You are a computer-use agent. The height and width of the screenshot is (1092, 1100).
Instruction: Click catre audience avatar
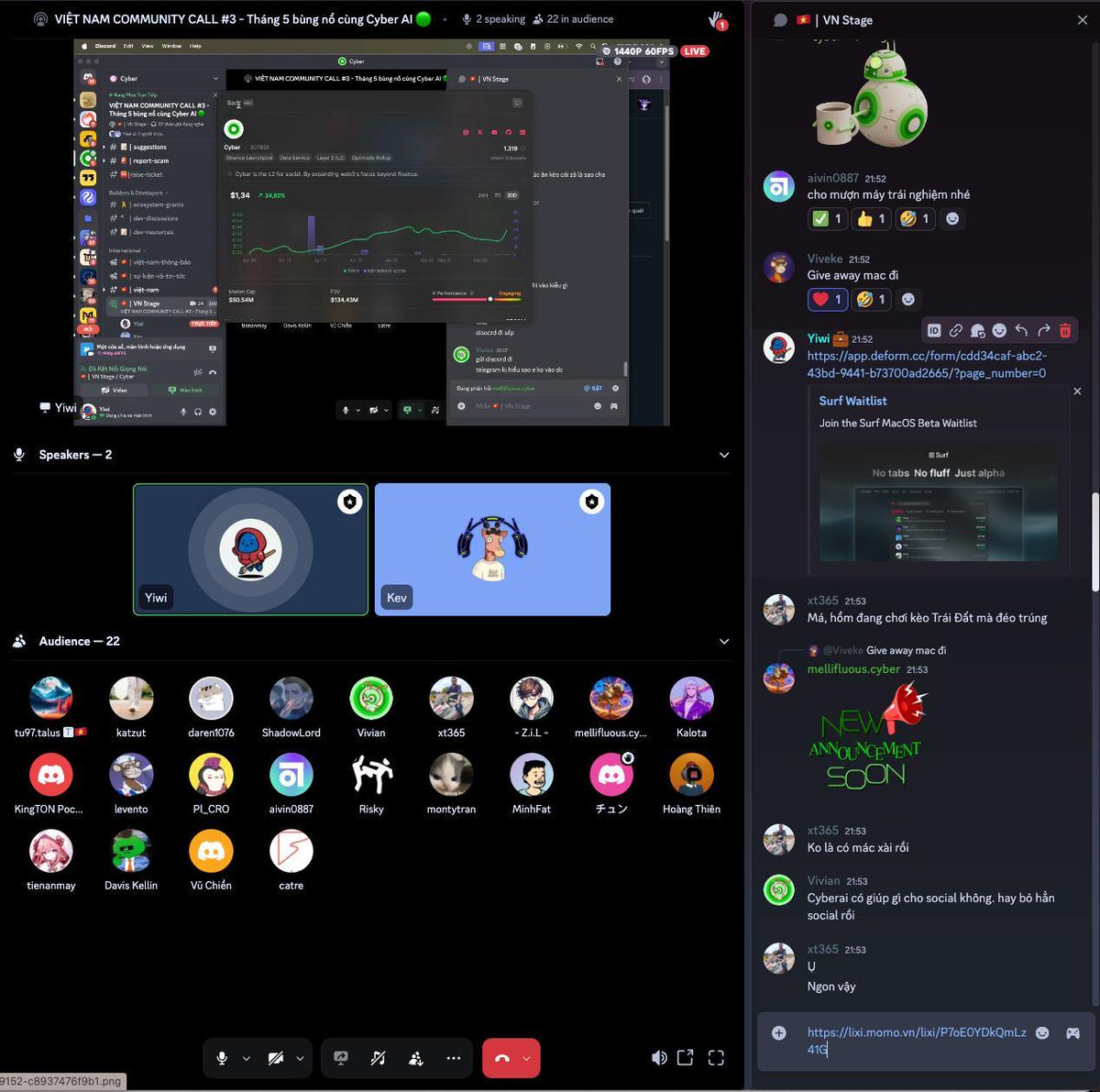291,851
